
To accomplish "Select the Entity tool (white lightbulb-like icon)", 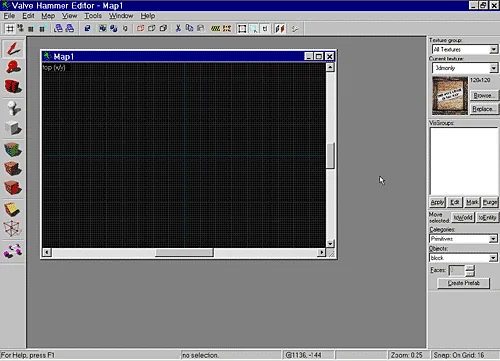I will coord(13,109).
